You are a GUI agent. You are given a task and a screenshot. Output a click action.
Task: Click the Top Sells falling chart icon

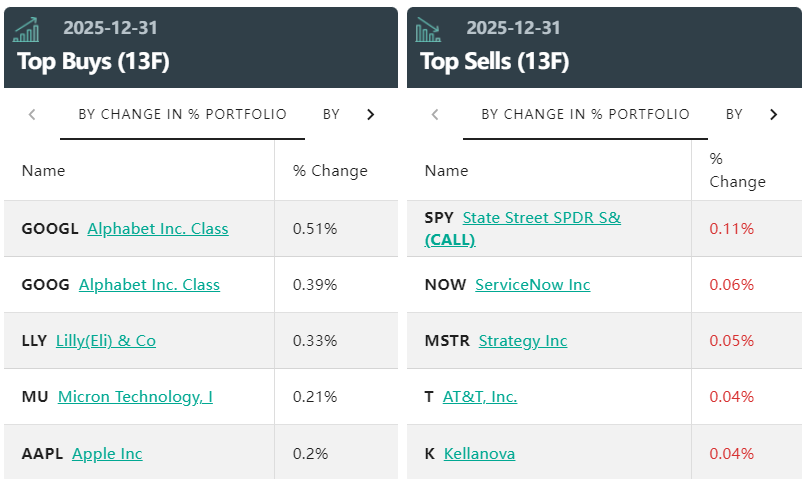[428, 30]
